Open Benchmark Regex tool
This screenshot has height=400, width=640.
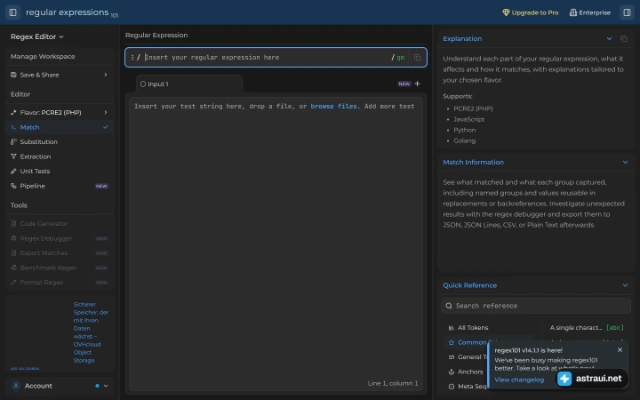(x=60, y=268)
